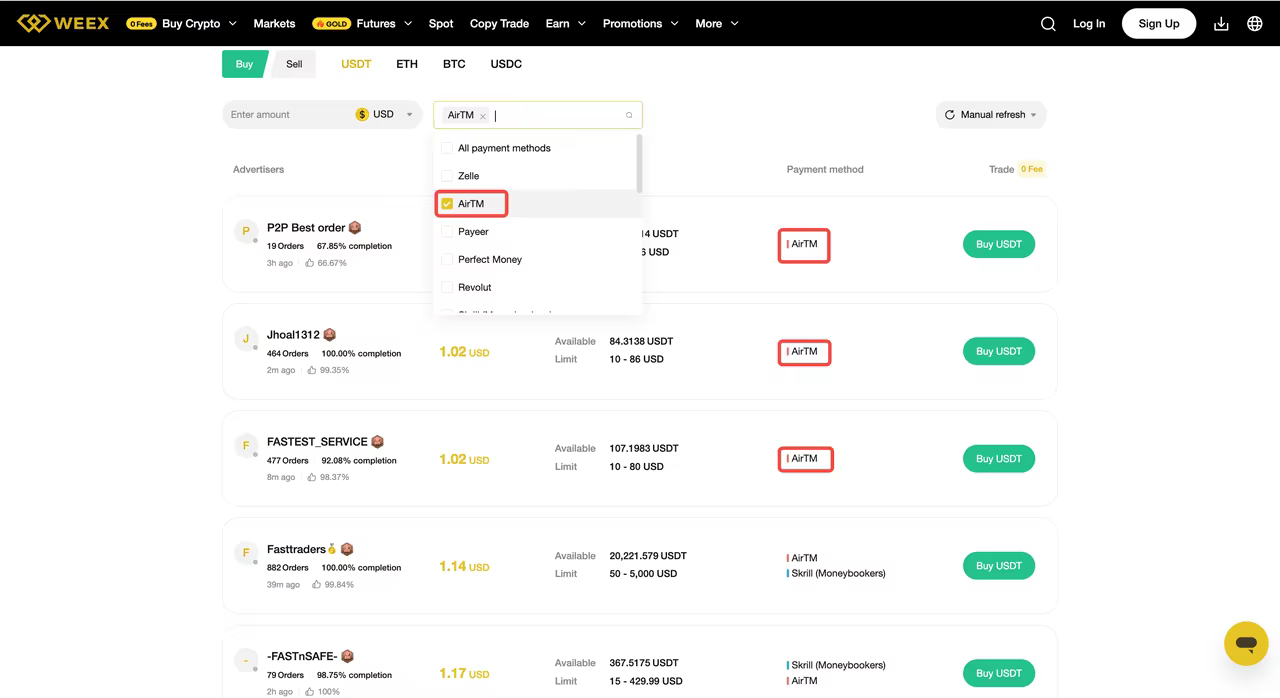Click the thumbs-up icon on FASTEST_SERVICE row

click(x=311, y=477)
